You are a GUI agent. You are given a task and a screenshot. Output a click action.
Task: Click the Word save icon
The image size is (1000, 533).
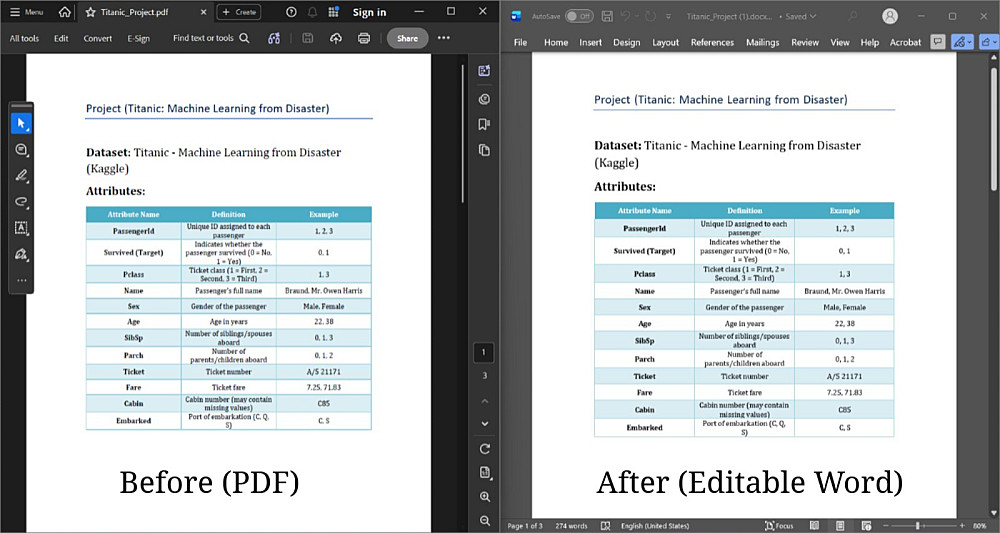[x=608, y=16]
